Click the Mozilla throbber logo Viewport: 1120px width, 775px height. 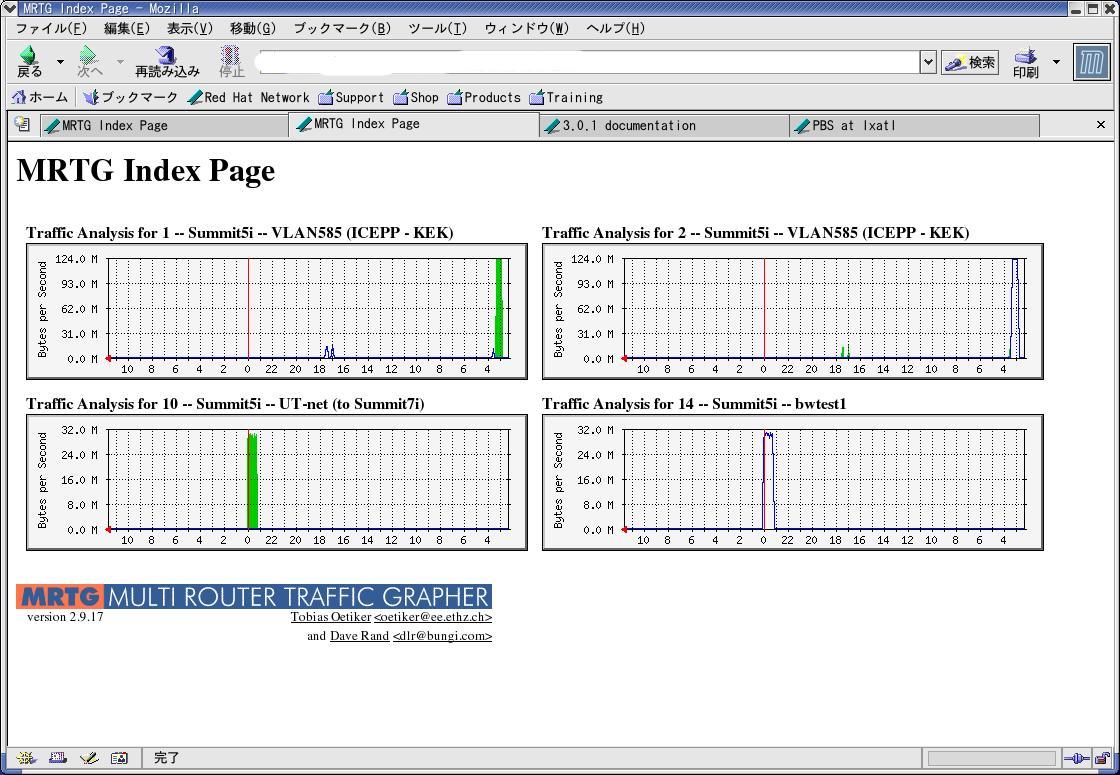click(1091, 62)
